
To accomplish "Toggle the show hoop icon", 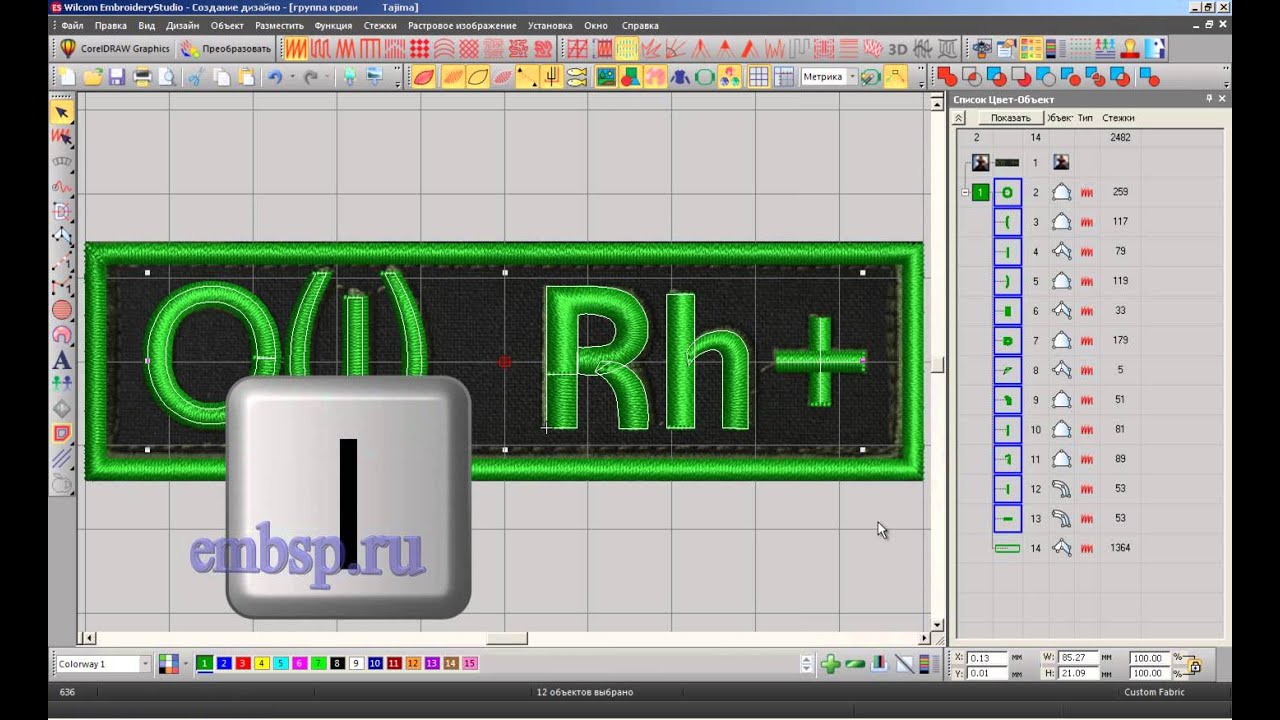I will [705, 77].
